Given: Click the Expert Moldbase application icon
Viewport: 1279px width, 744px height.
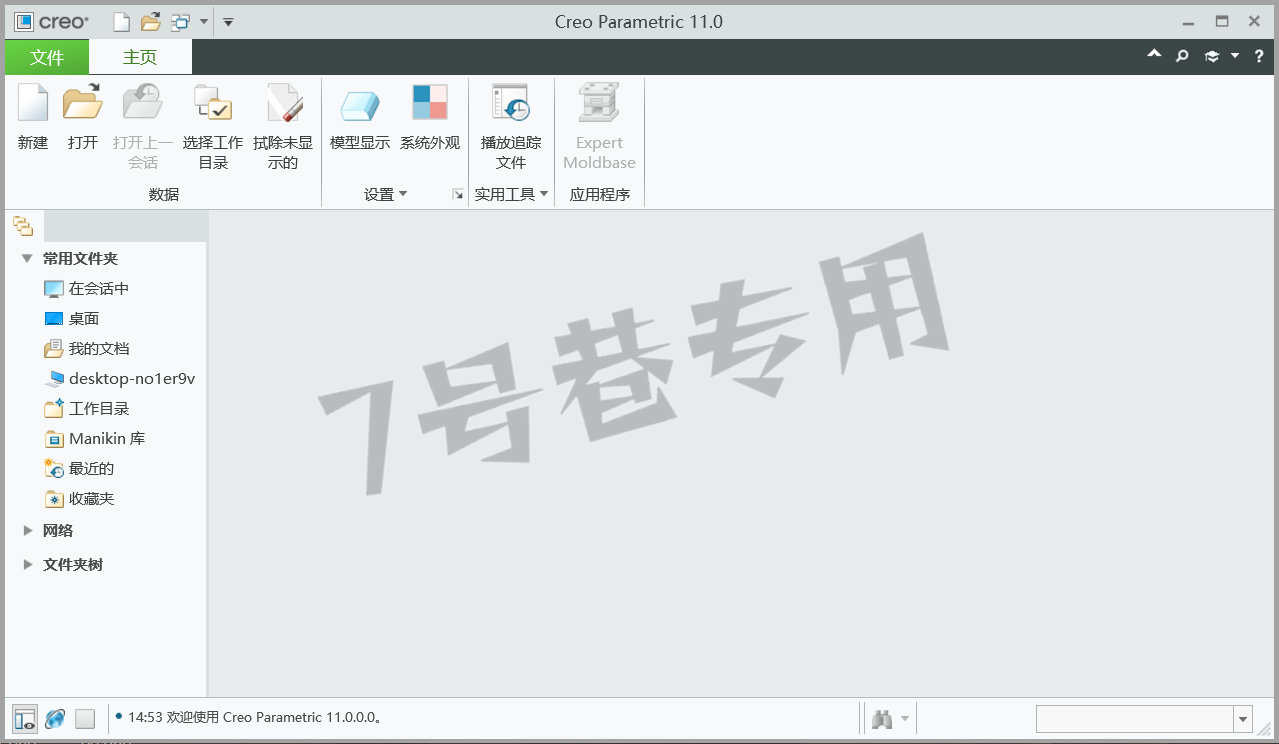Looking at the screenshot, I should (599, 104).
